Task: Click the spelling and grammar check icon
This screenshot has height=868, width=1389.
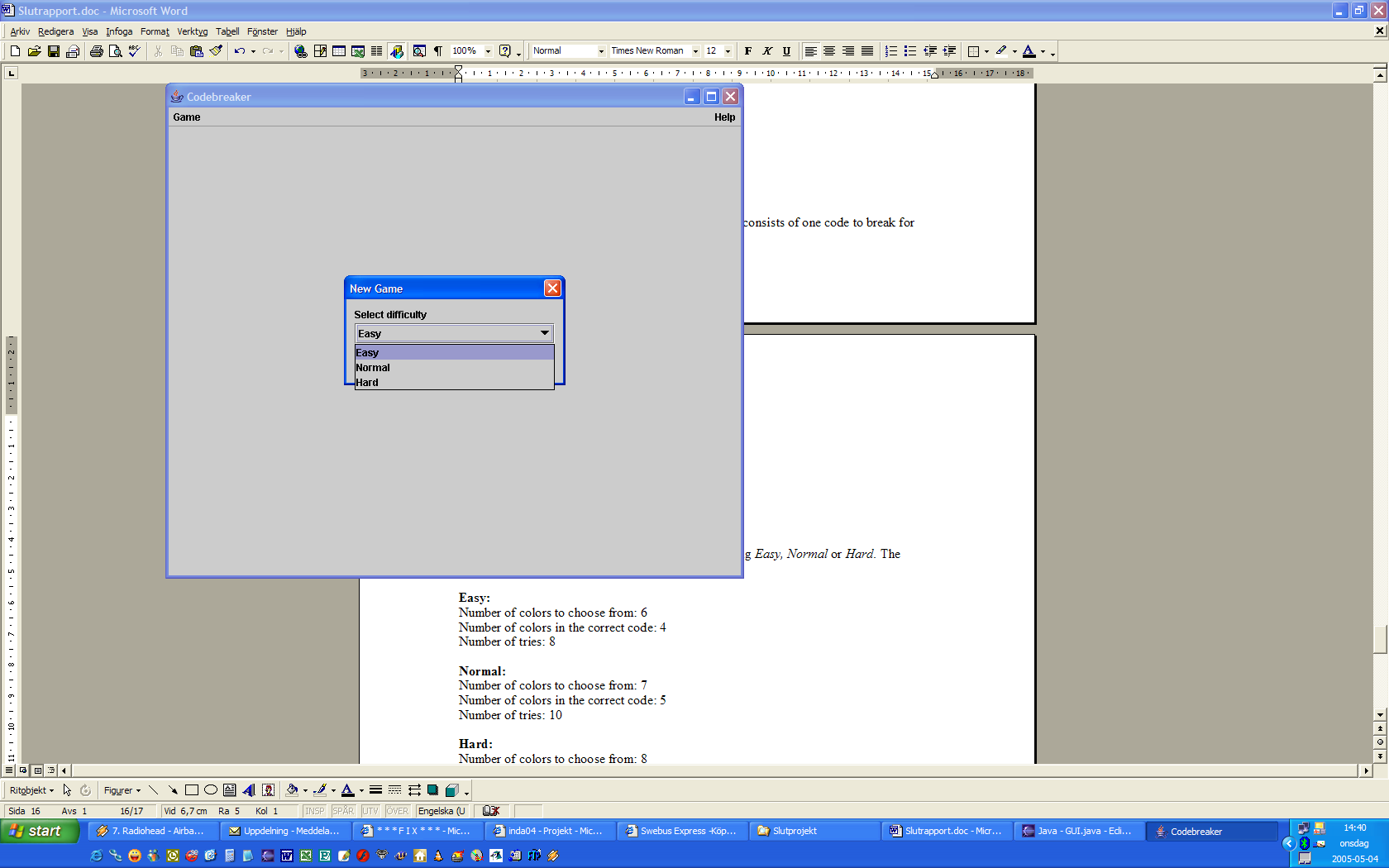Action: (x=135, y=51)
